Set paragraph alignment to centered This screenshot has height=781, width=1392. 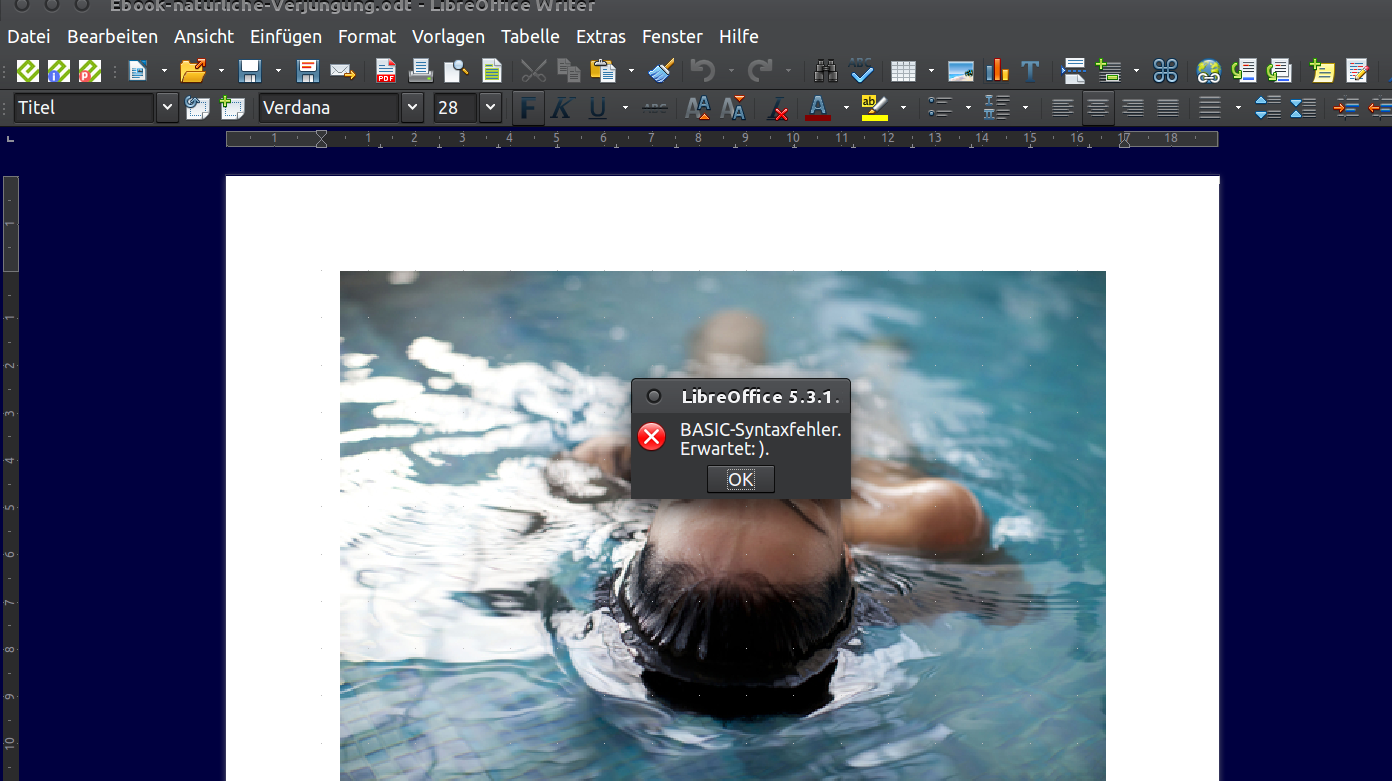(1098, 107)
